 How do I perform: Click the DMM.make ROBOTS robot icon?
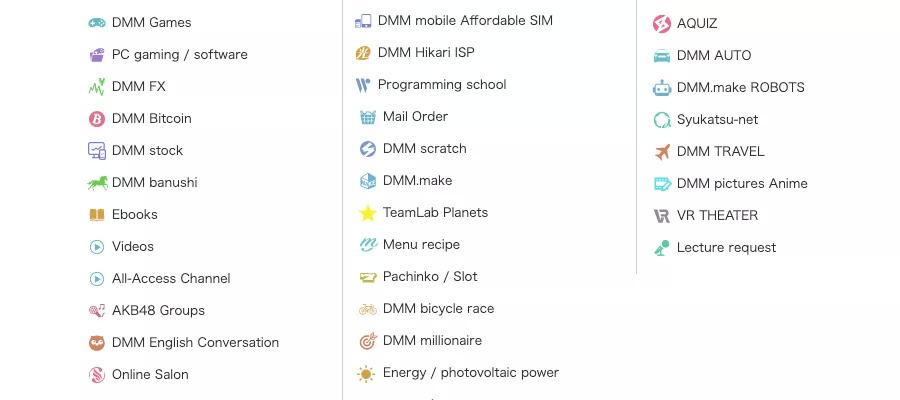coord(662,88)
